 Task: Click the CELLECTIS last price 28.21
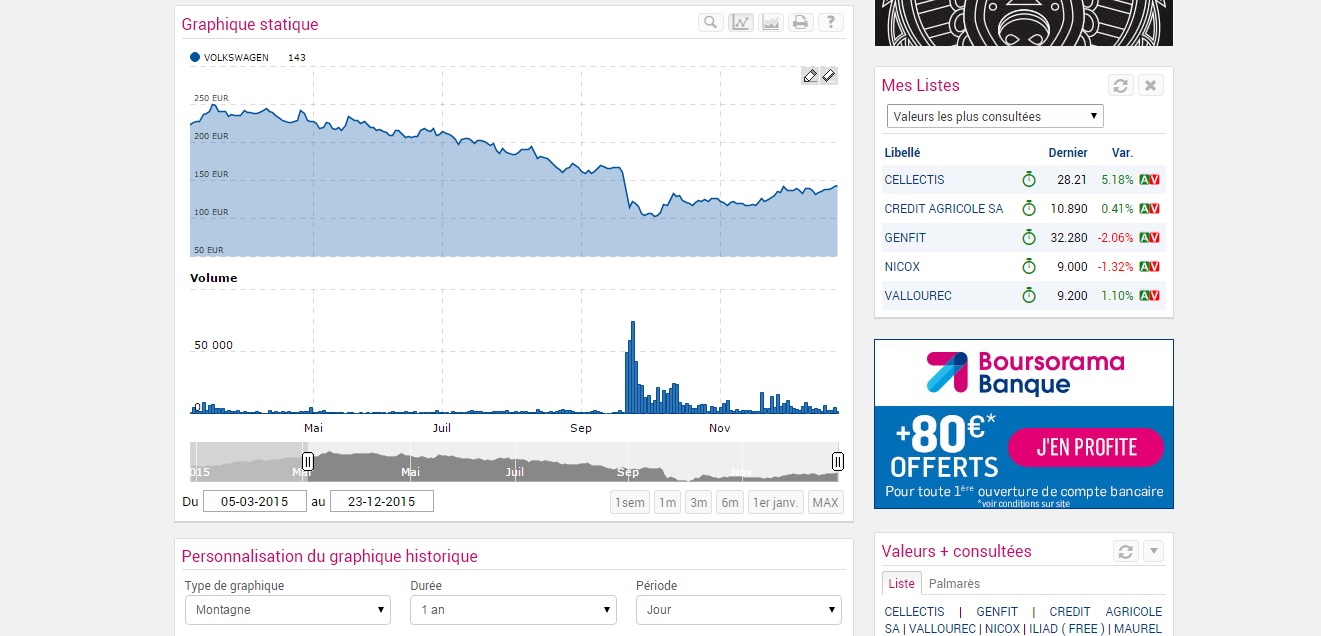[x=1071, y=180]
